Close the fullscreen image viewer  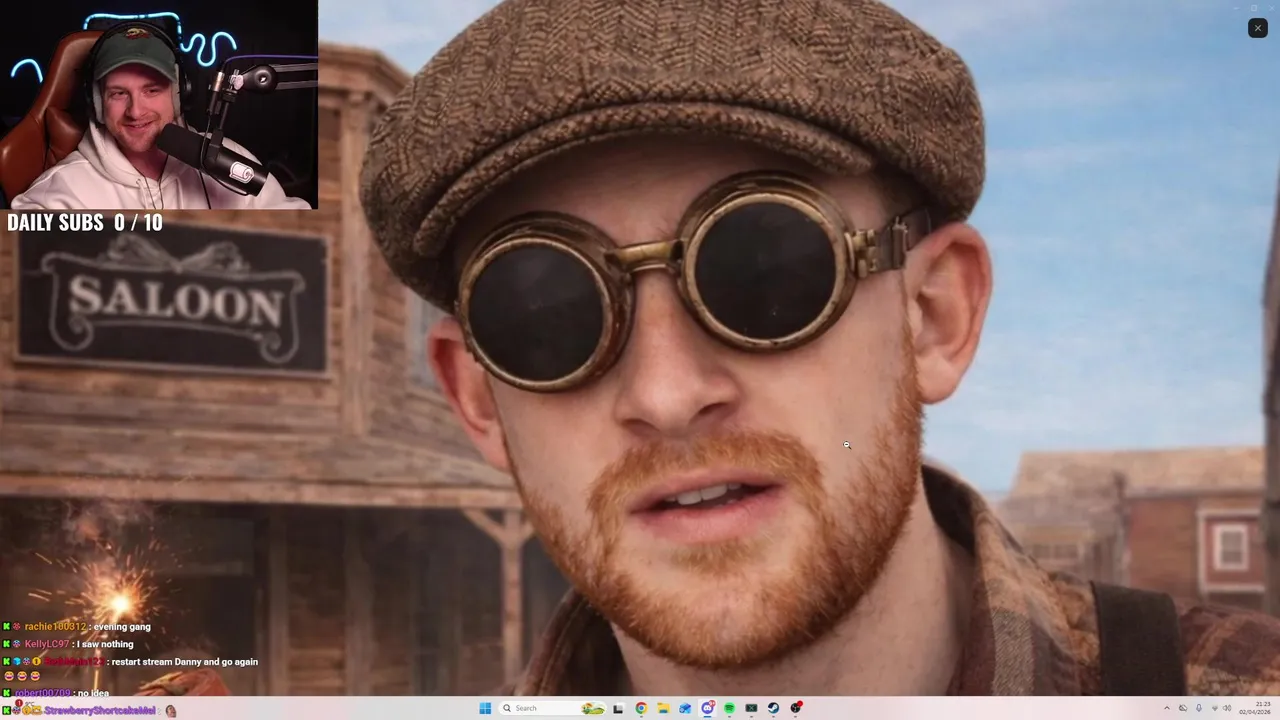coord(1257,28)
